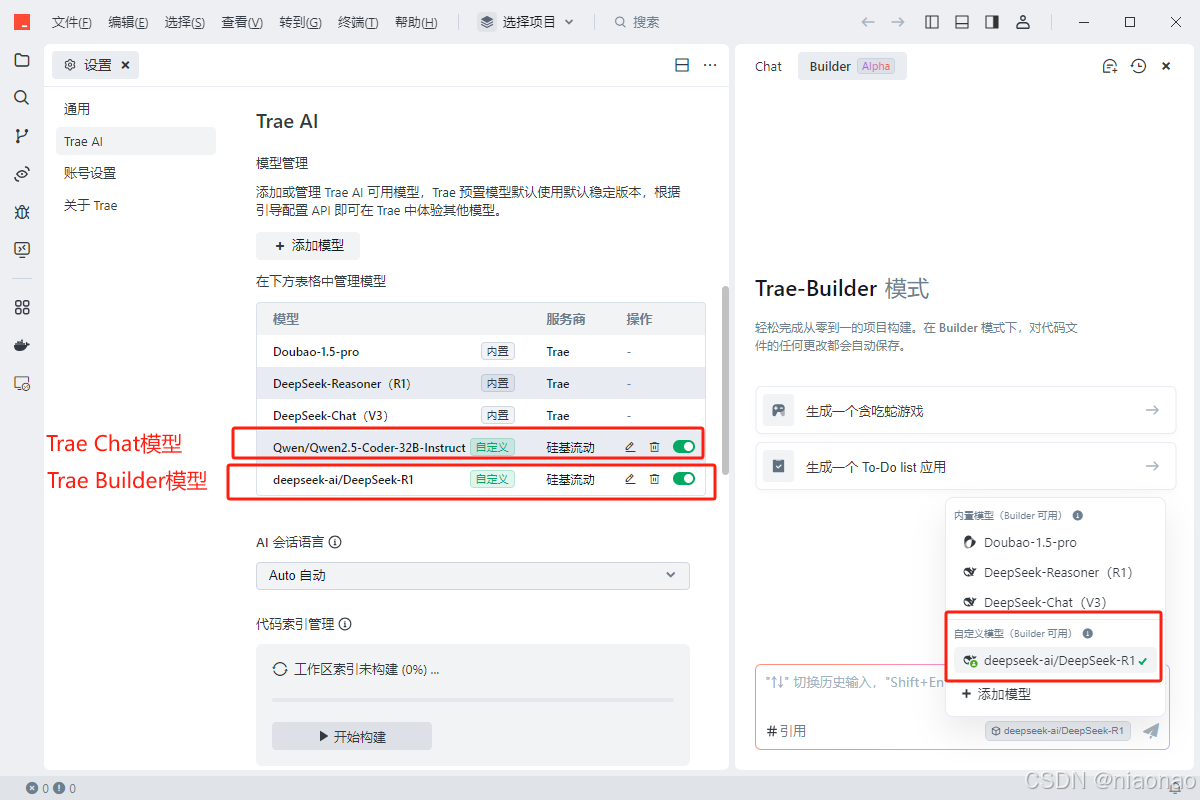Select 关于 Trae settings category

click(x=136, y=205)
